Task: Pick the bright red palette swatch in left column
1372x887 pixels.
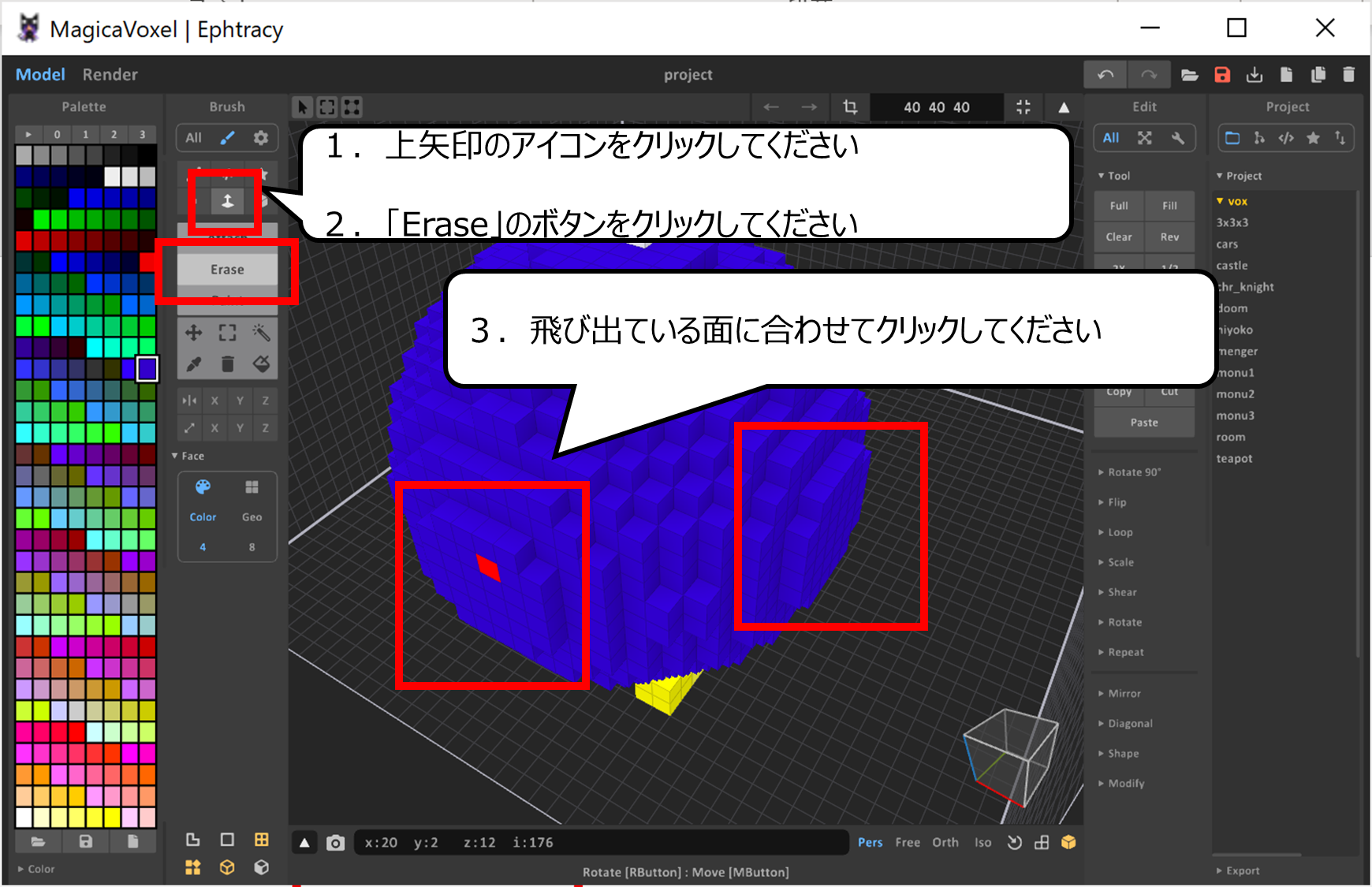Action: (24, 240)
